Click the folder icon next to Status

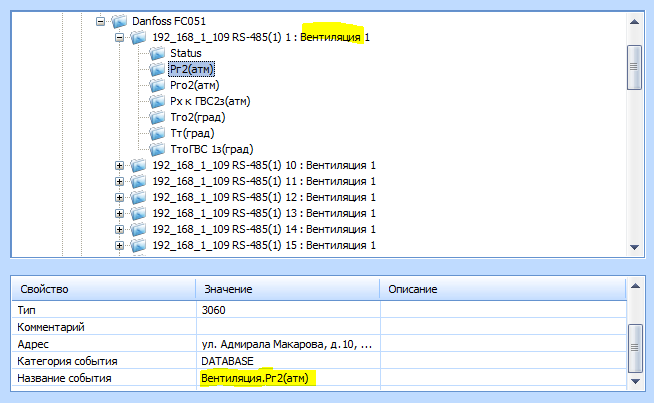[x=156, y=53]
